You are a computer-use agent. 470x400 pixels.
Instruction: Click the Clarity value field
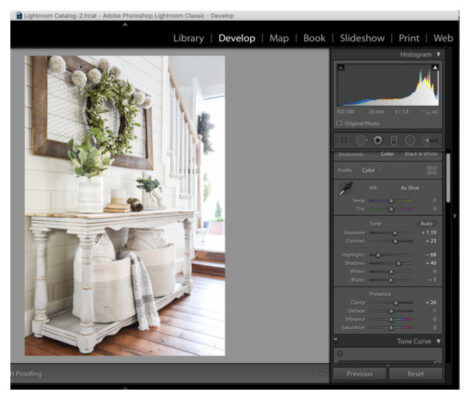click(431, 303)
